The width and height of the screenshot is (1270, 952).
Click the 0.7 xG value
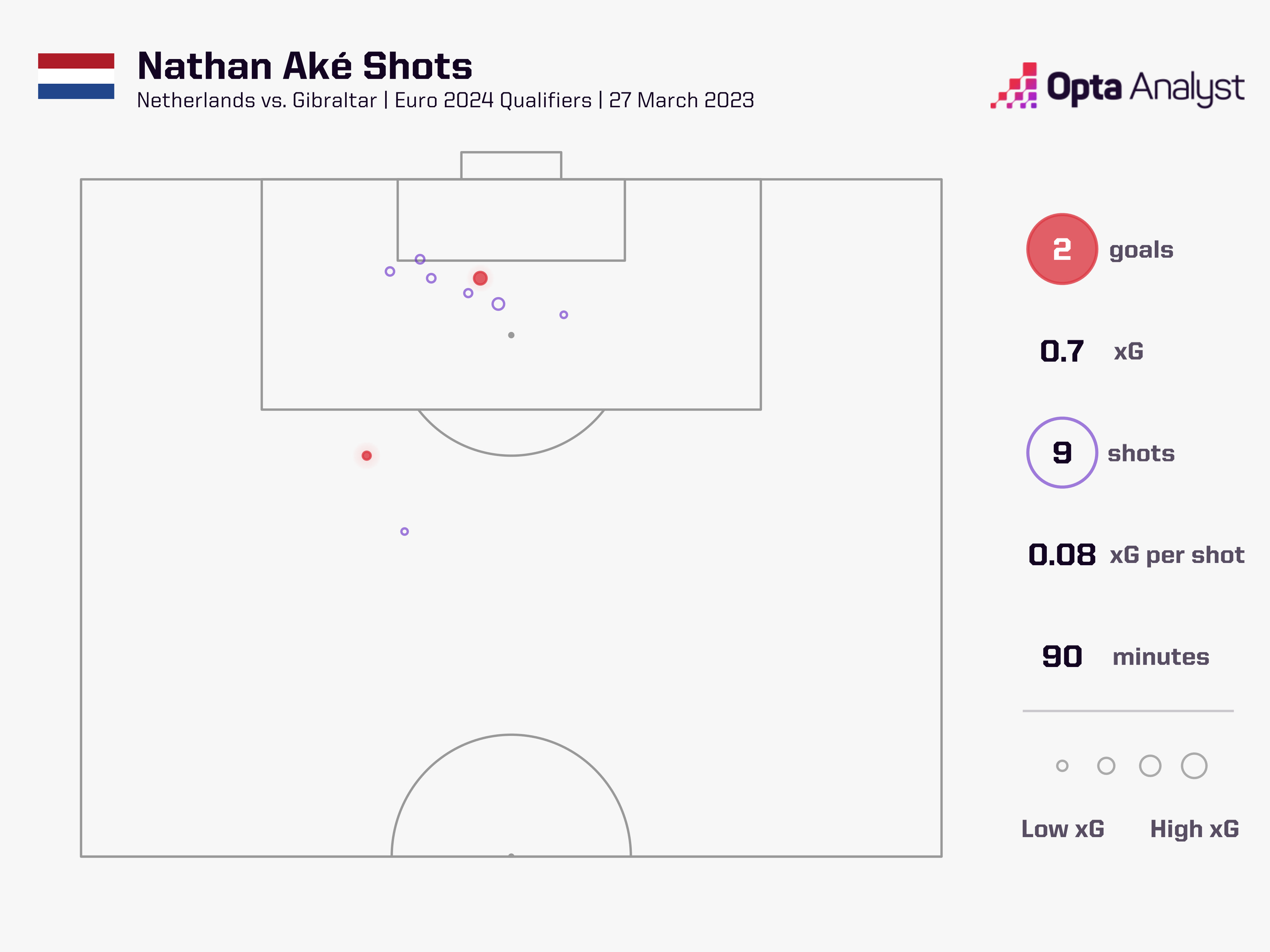[x=1062, y=351]
